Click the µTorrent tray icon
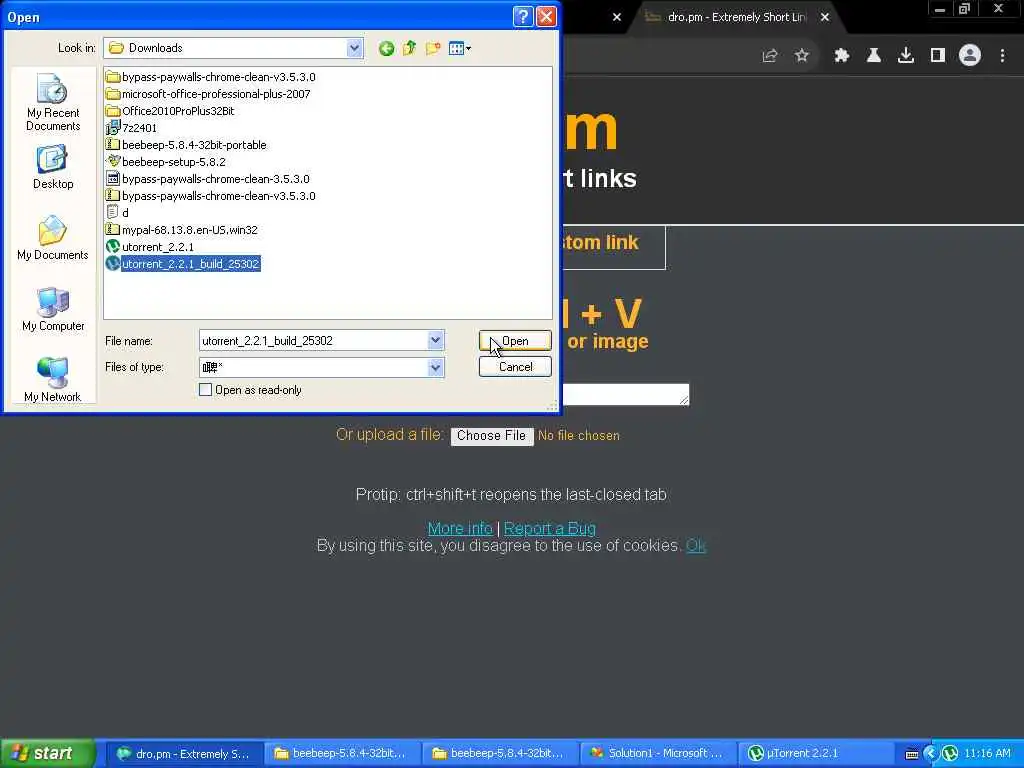 950,754
